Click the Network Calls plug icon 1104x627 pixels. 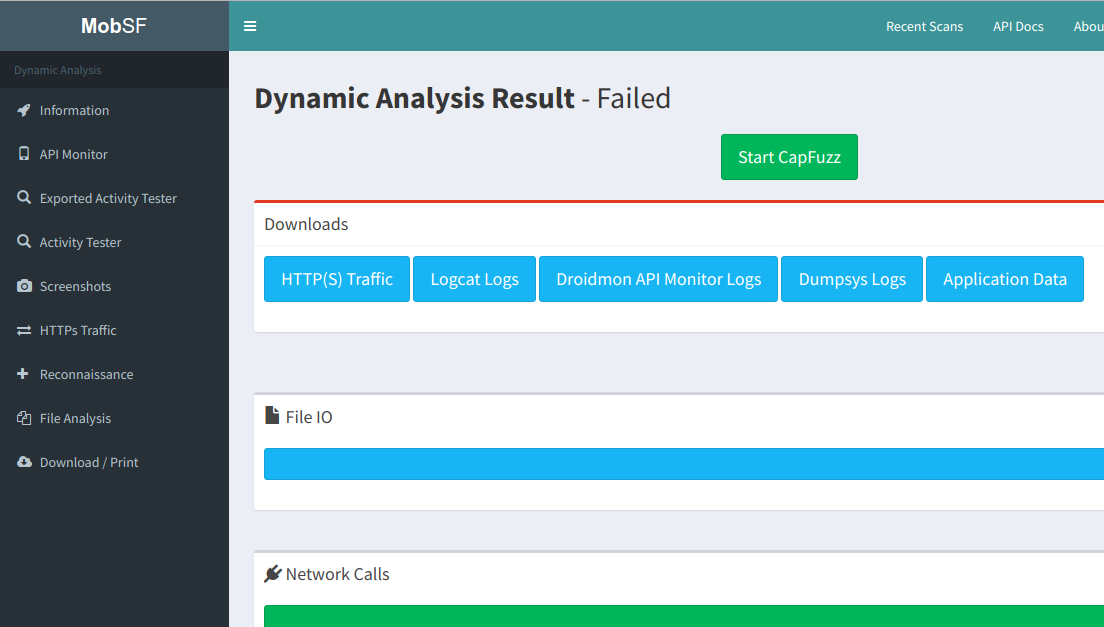[273, 573]
